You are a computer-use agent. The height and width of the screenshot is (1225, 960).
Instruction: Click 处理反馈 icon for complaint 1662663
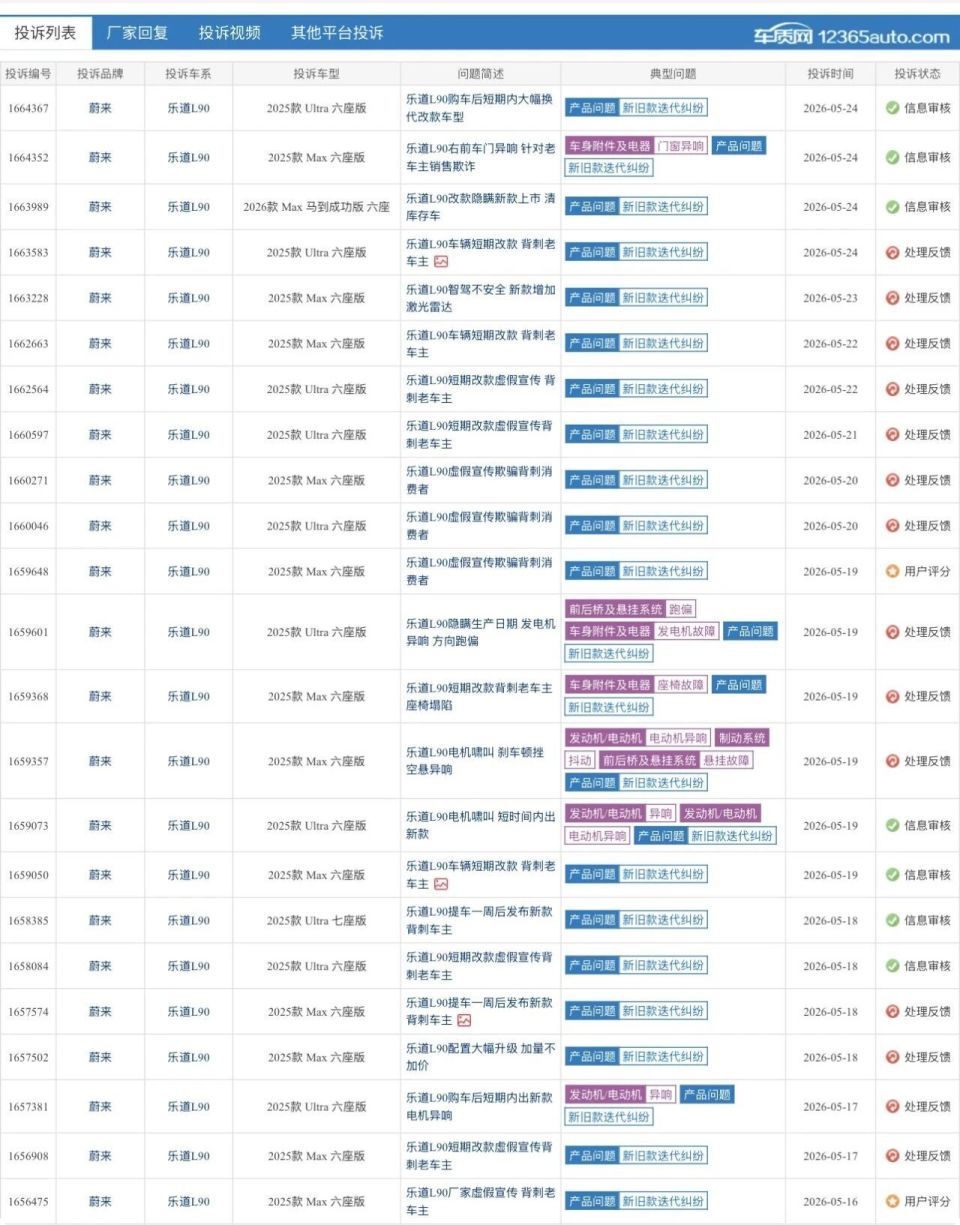pos(892,343)
